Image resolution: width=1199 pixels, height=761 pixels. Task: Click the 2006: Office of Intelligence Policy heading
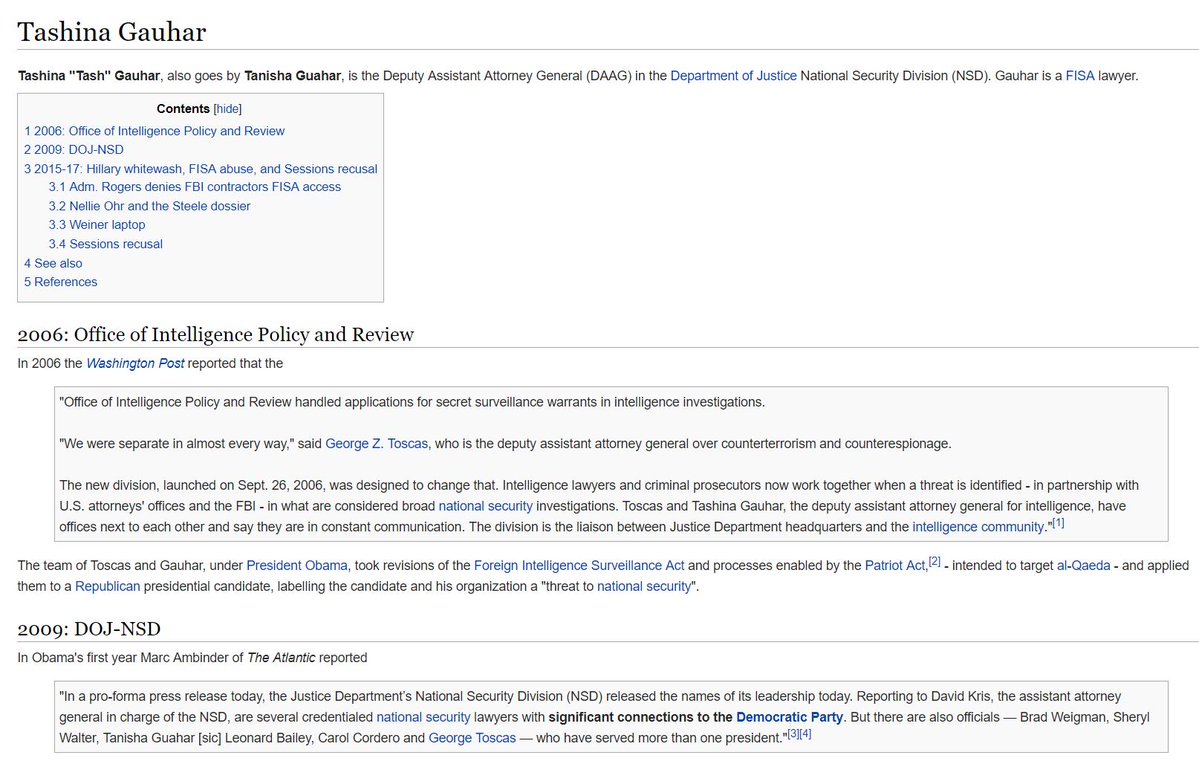point(216,335)
